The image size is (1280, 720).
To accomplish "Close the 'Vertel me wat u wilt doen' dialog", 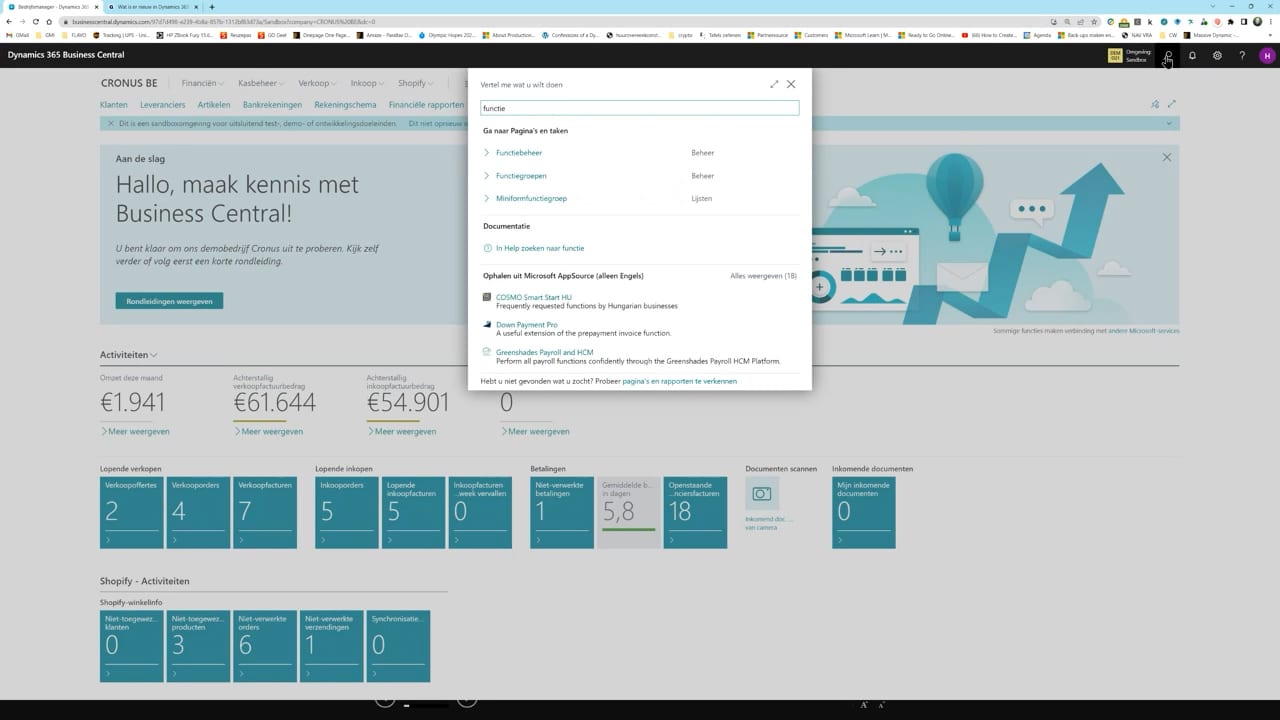I will point(791,84).
